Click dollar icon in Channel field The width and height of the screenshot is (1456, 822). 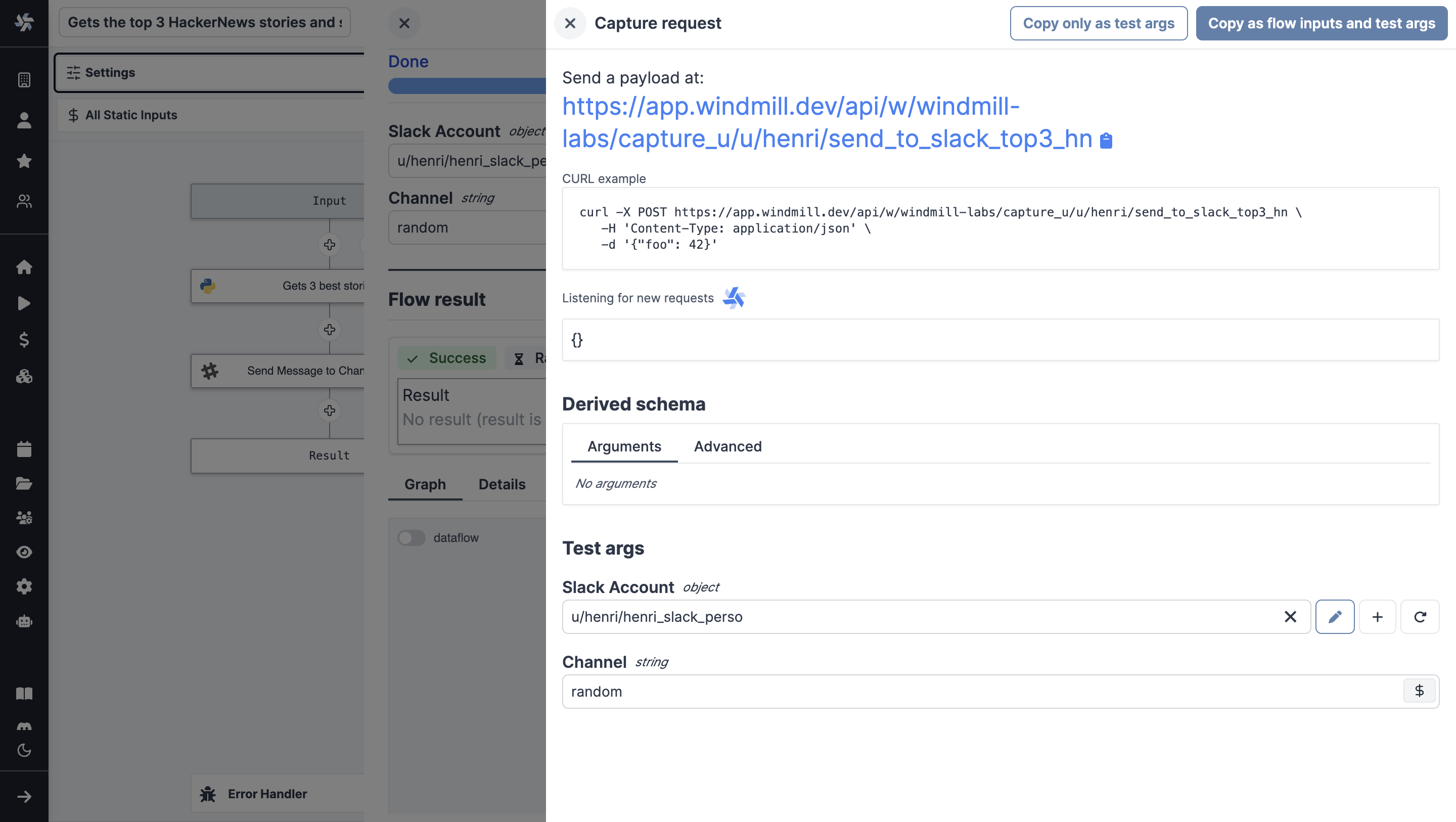(1419, 690)
